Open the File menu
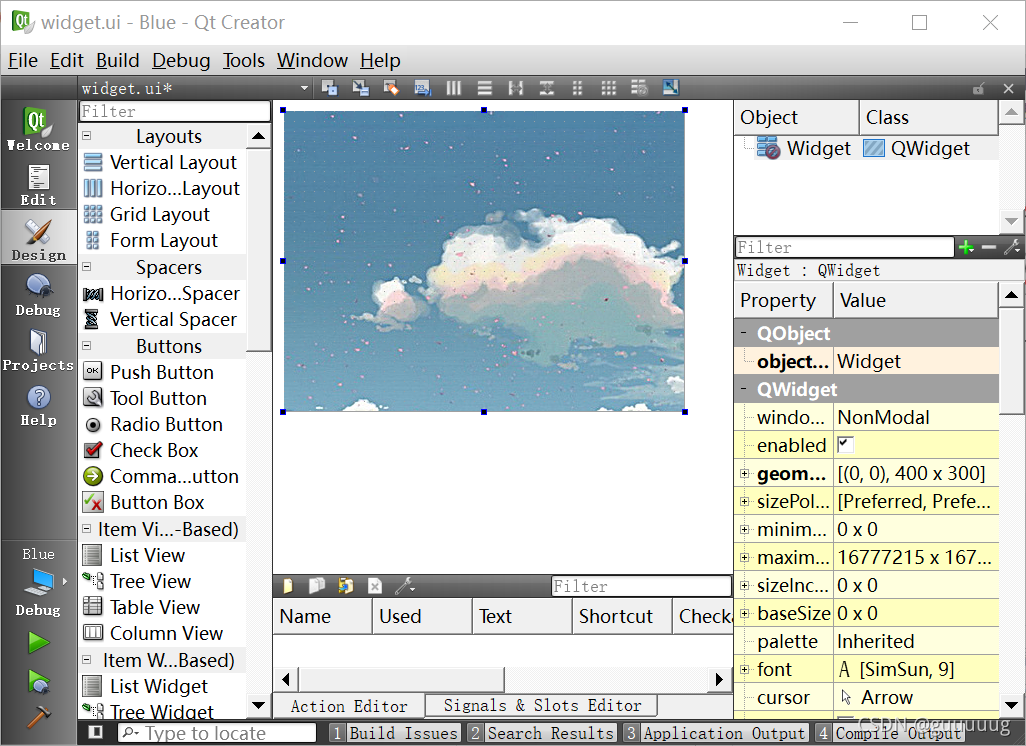This screenshot has width=1026, height=746. [23, 60]
